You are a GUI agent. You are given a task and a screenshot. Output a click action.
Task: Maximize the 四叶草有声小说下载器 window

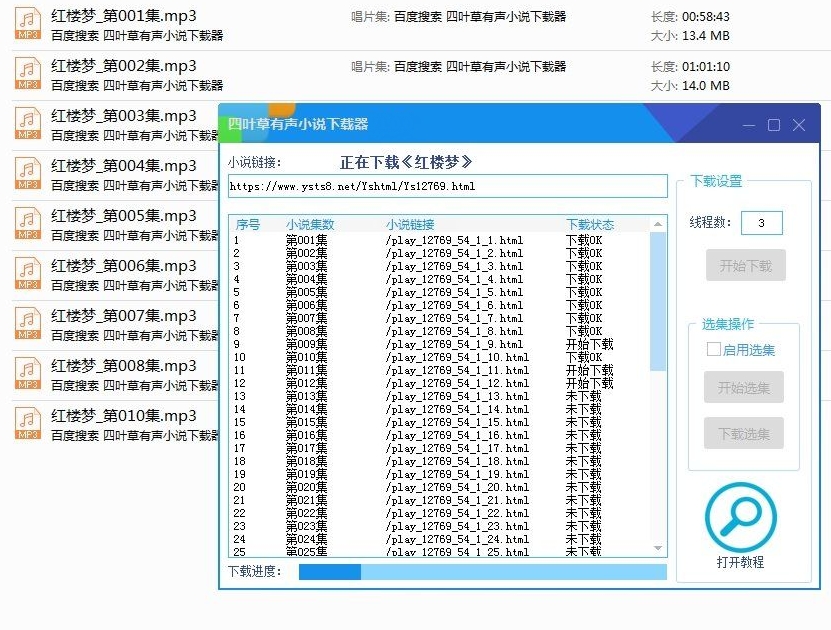tap(774, 125)
